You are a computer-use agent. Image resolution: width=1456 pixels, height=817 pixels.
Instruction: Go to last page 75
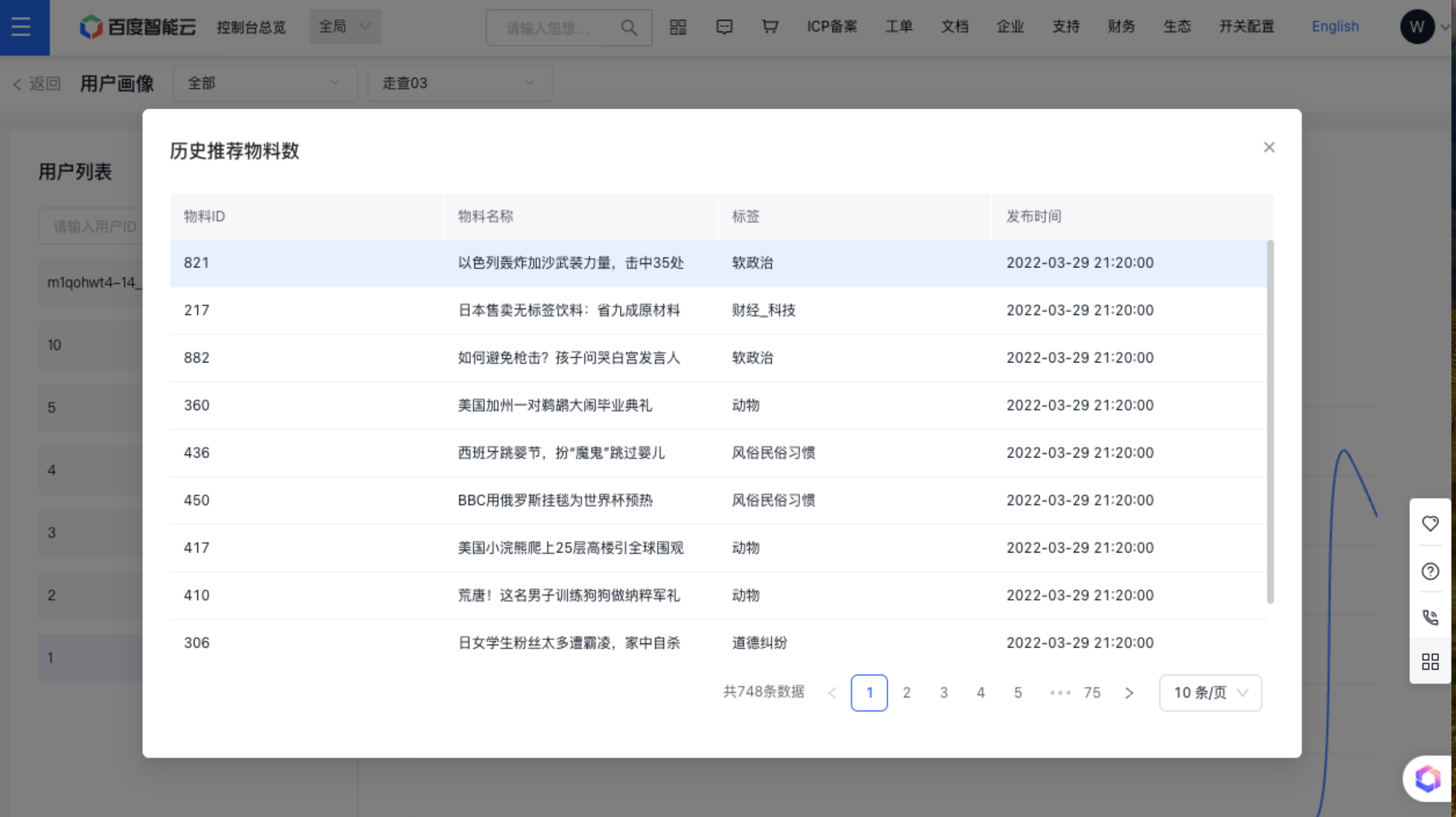coord(1092,693)
